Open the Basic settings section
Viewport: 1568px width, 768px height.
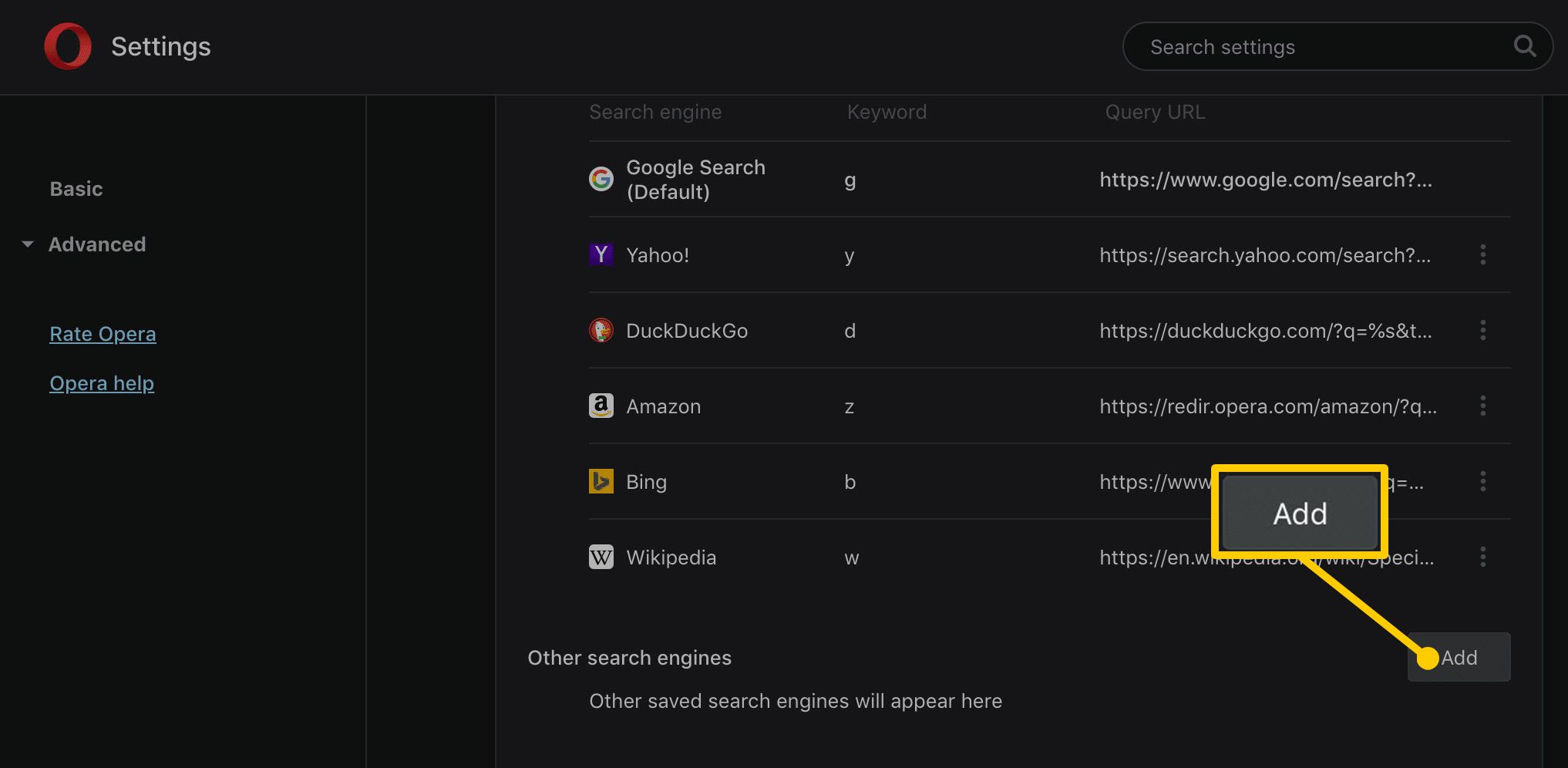(76, 189)
